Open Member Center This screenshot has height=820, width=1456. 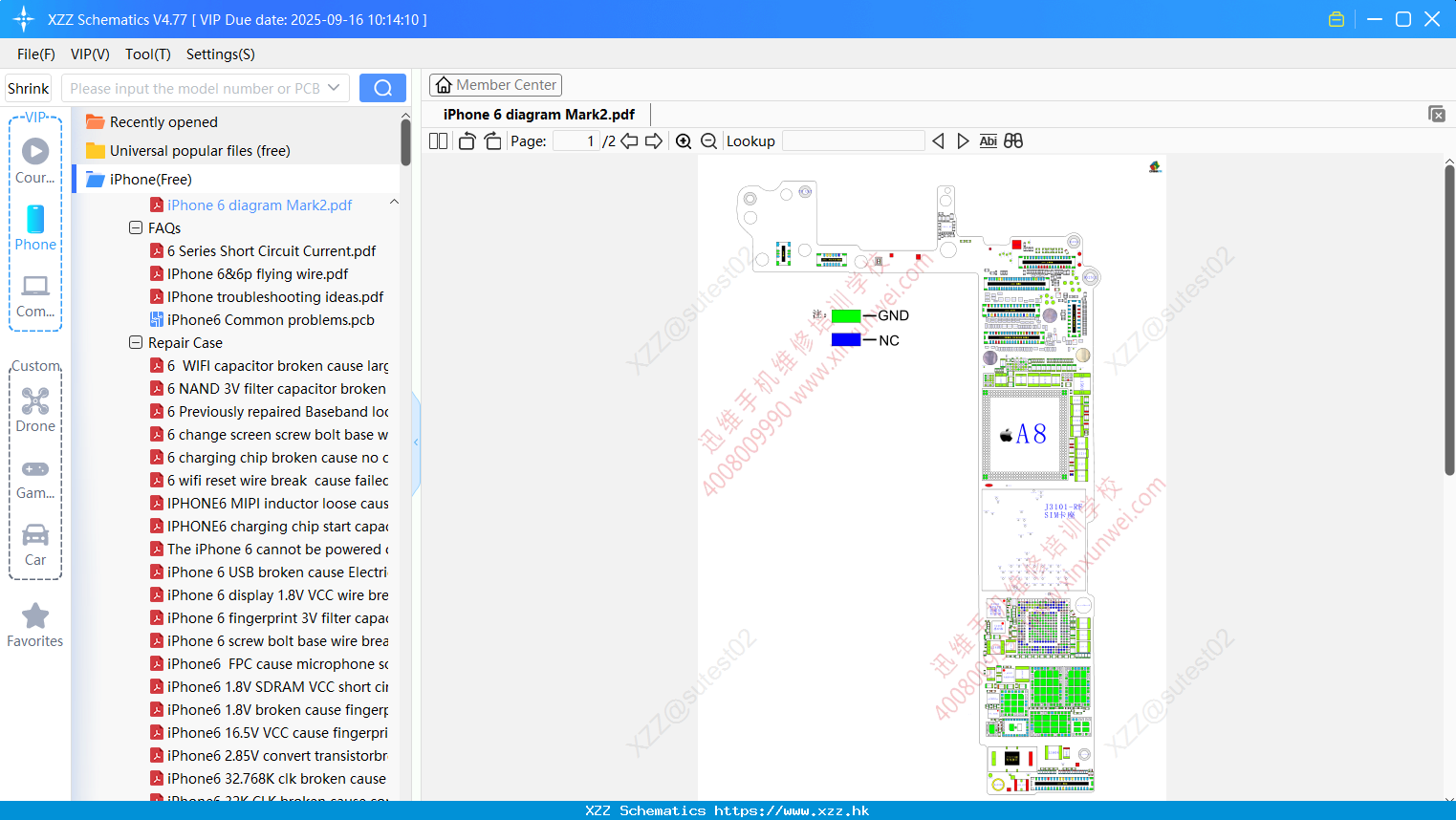coord(495,85)
